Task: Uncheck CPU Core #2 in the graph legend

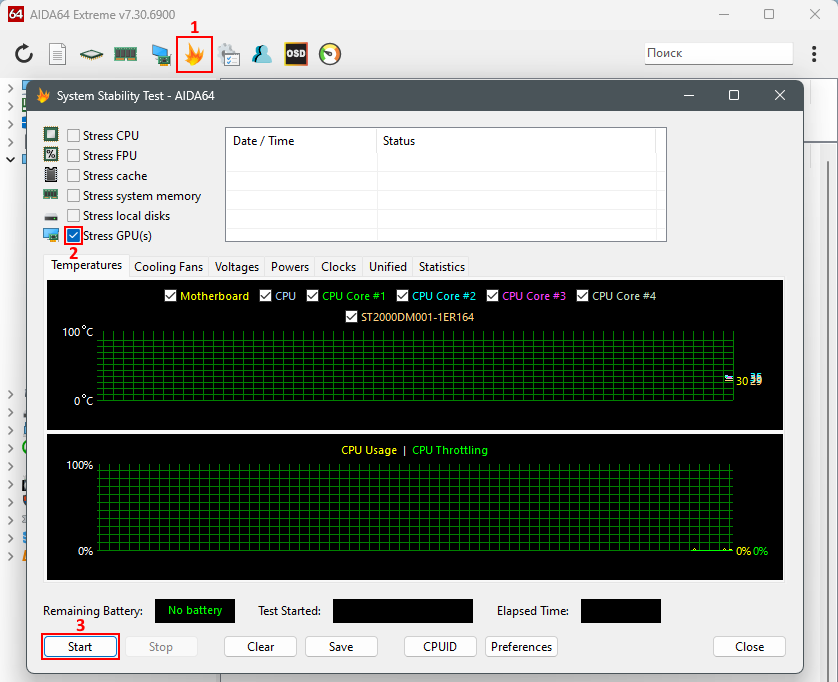Action: tap(402, 296)
